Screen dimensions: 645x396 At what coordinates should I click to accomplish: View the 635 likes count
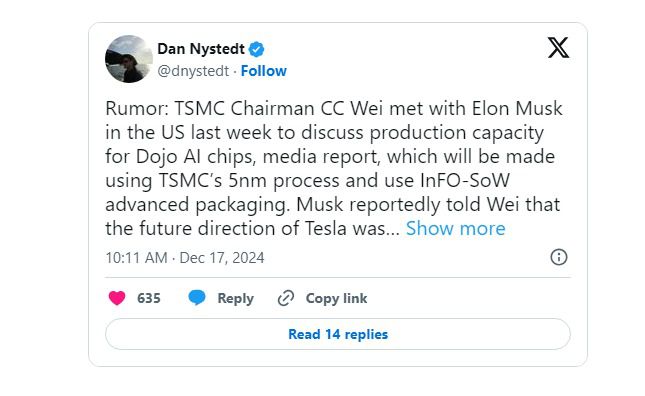[x=148, y=298]
